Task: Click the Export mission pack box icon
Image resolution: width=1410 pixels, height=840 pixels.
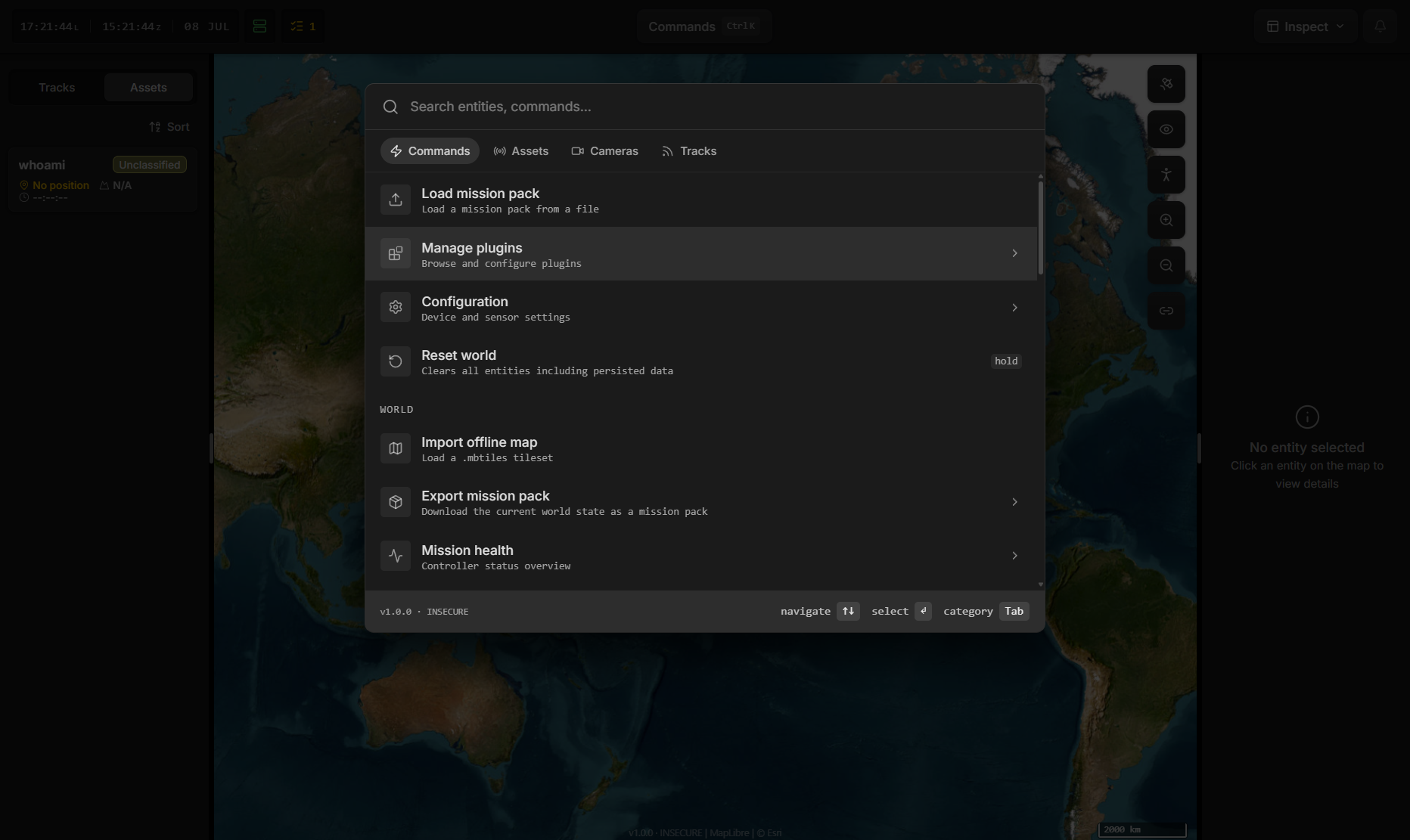Action: tap(396, 502)
